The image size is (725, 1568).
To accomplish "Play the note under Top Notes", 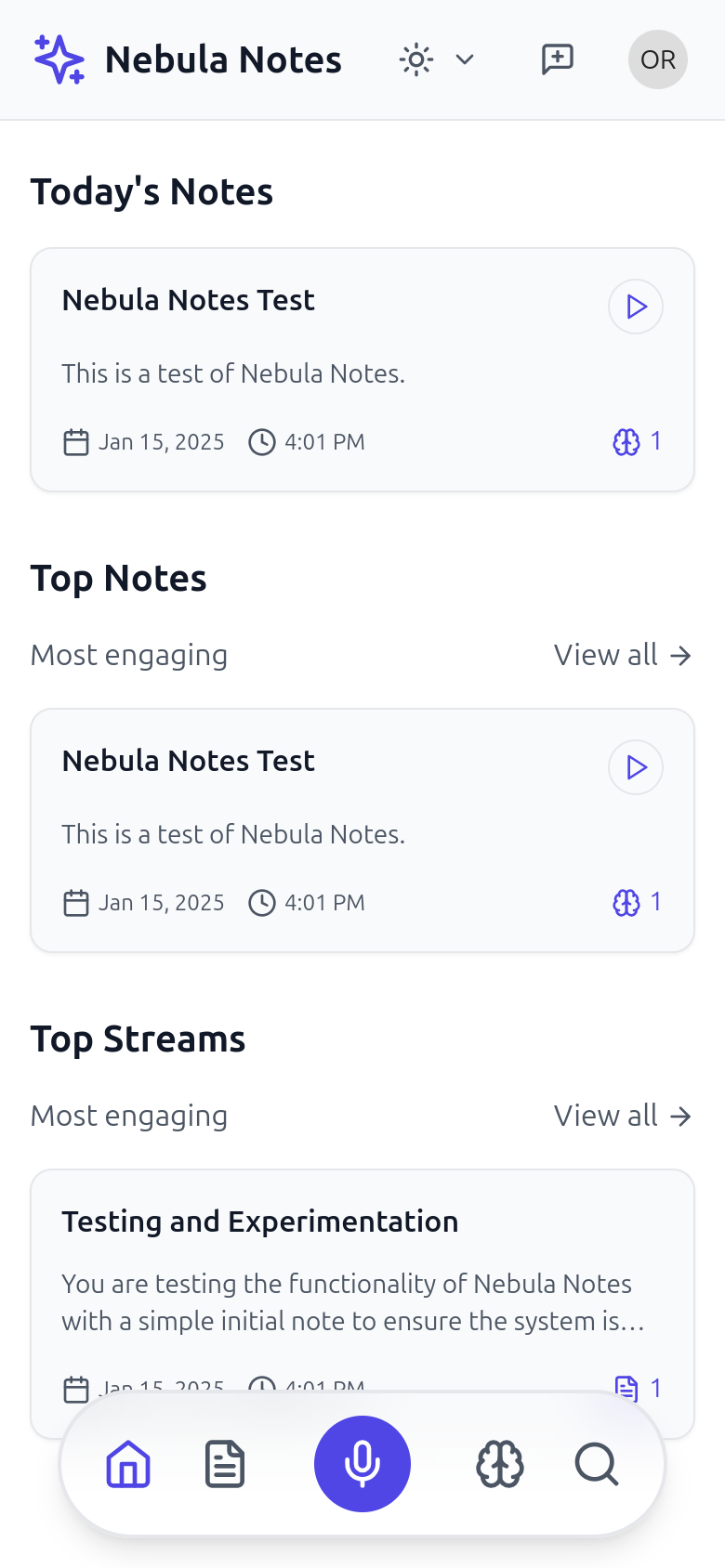I will coord(636,767).
